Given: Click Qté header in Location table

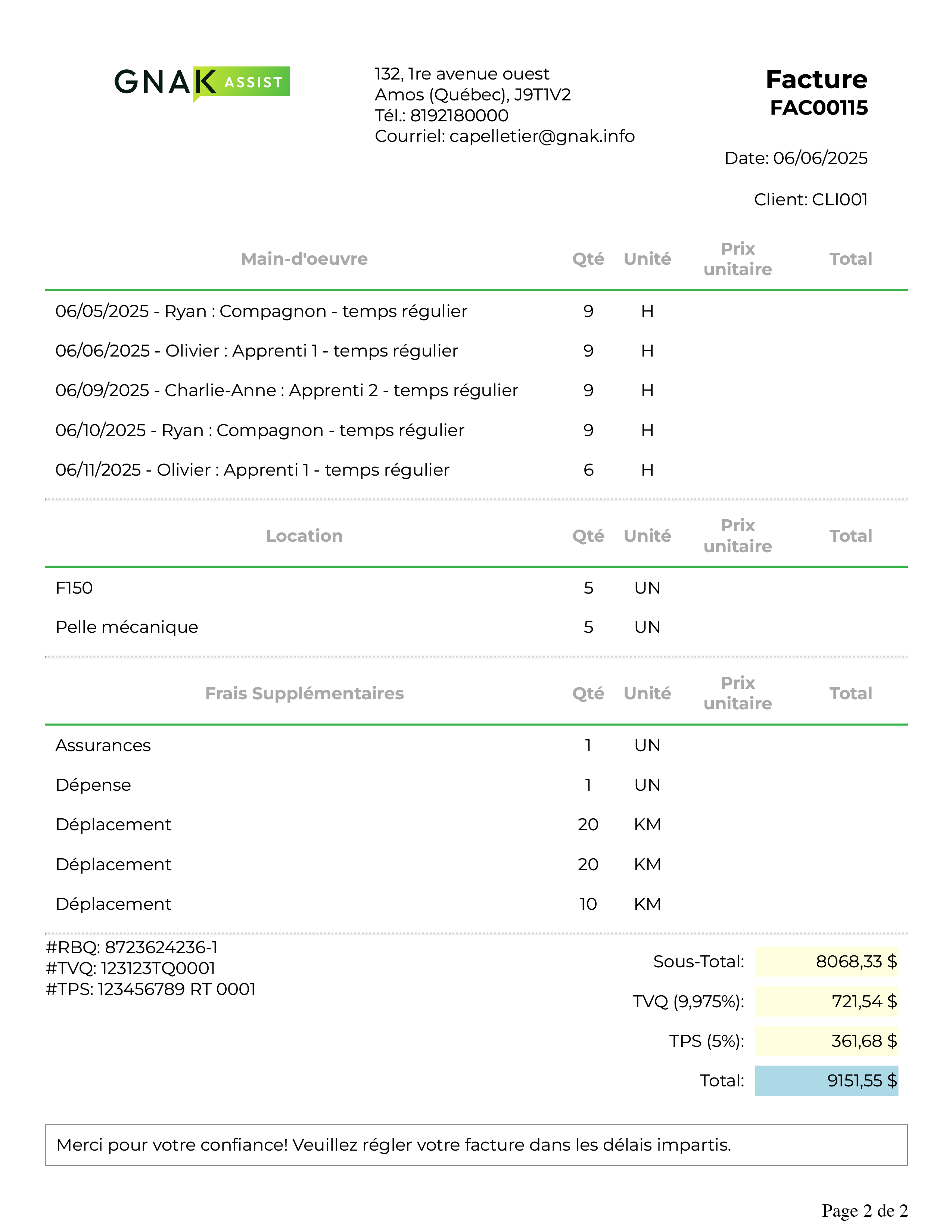Looking at the screenshot, I should click(588, 536).
